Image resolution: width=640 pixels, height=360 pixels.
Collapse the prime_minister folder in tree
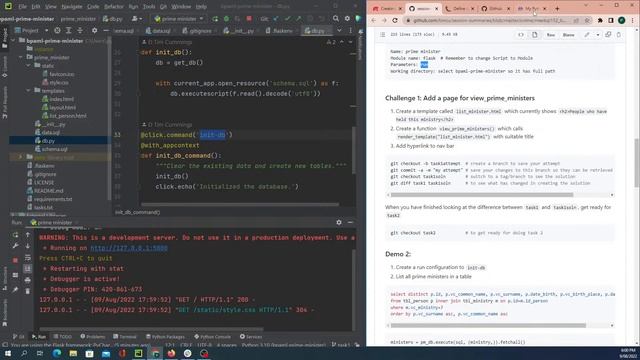(21, 58)
